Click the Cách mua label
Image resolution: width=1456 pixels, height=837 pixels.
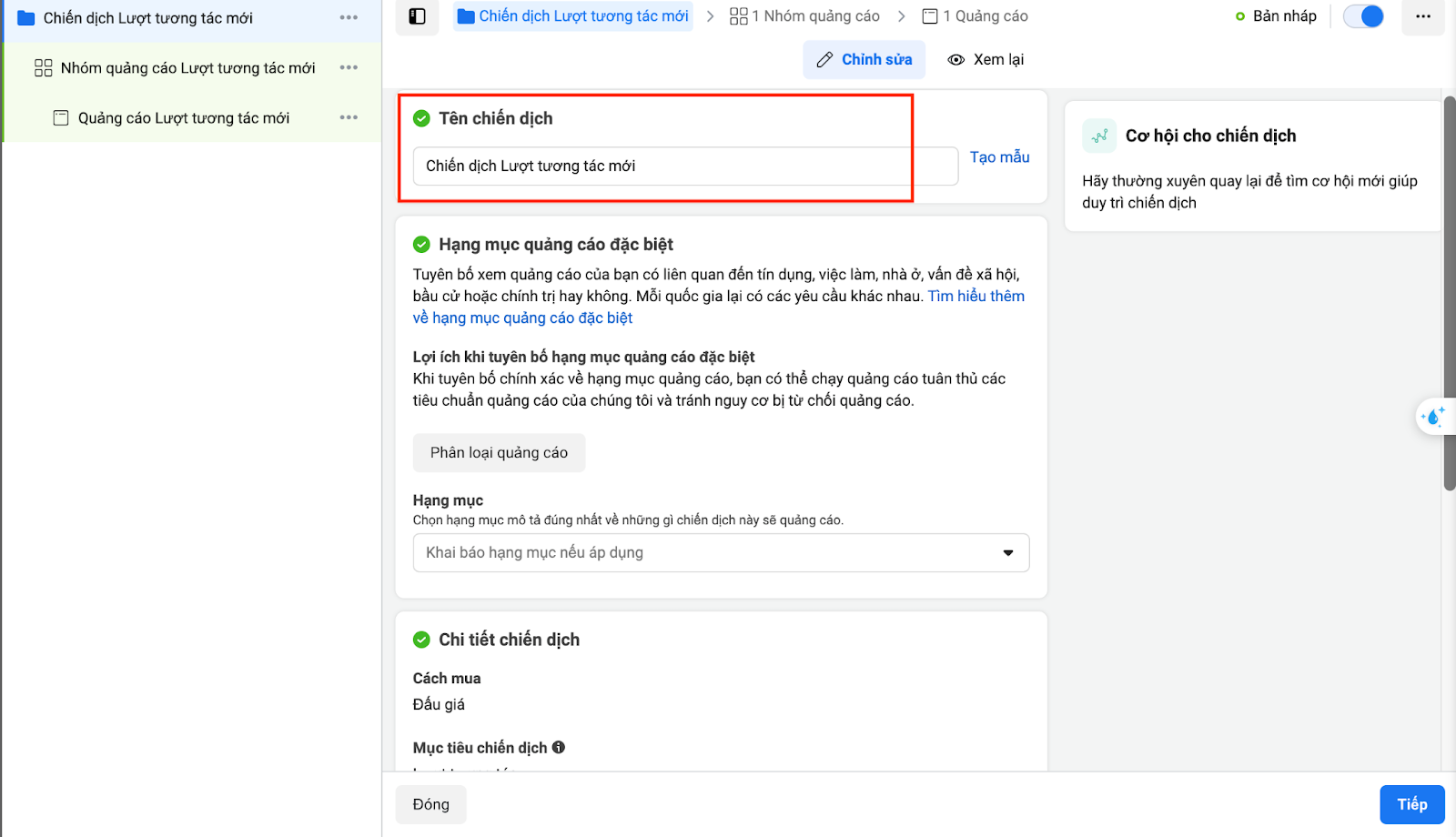(447, 678)
